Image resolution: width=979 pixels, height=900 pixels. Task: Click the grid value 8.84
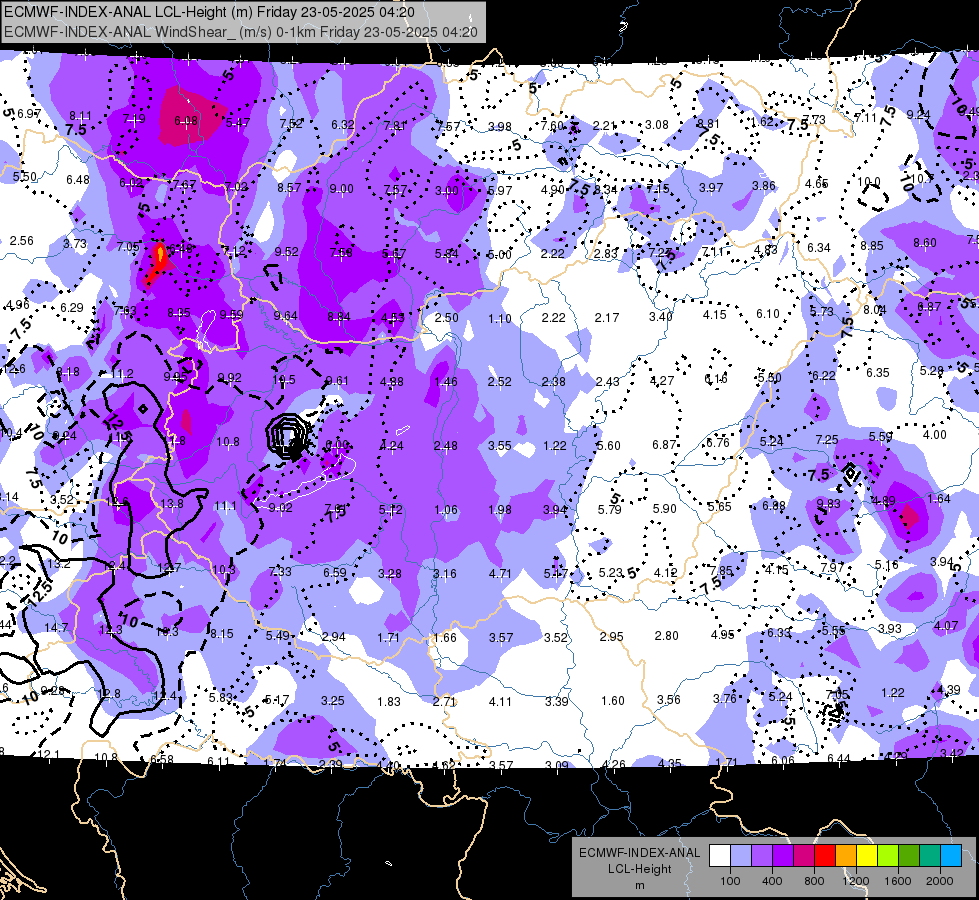click(339, 317)
